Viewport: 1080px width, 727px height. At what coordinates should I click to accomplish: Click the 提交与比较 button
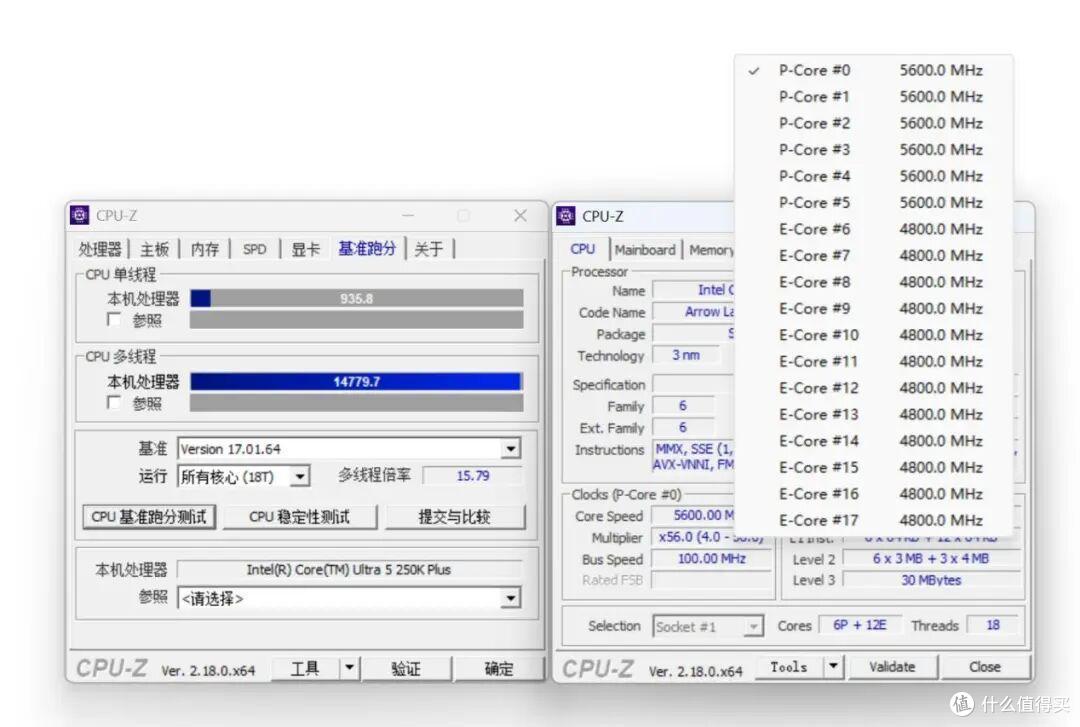coord(455,517)
